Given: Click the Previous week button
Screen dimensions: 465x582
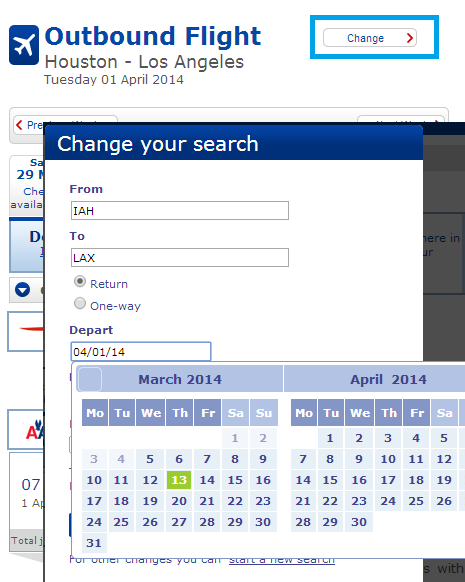Looking at the screenshot, I should coord(65,125).
